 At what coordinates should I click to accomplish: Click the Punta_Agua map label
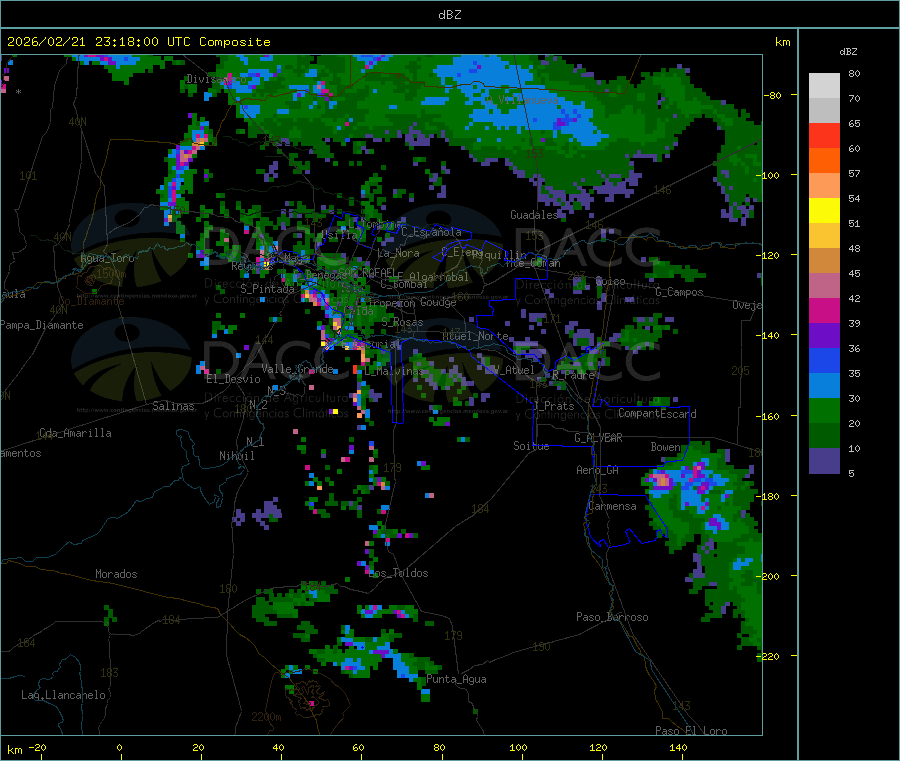pyautogui.click(x=456, y=680)
